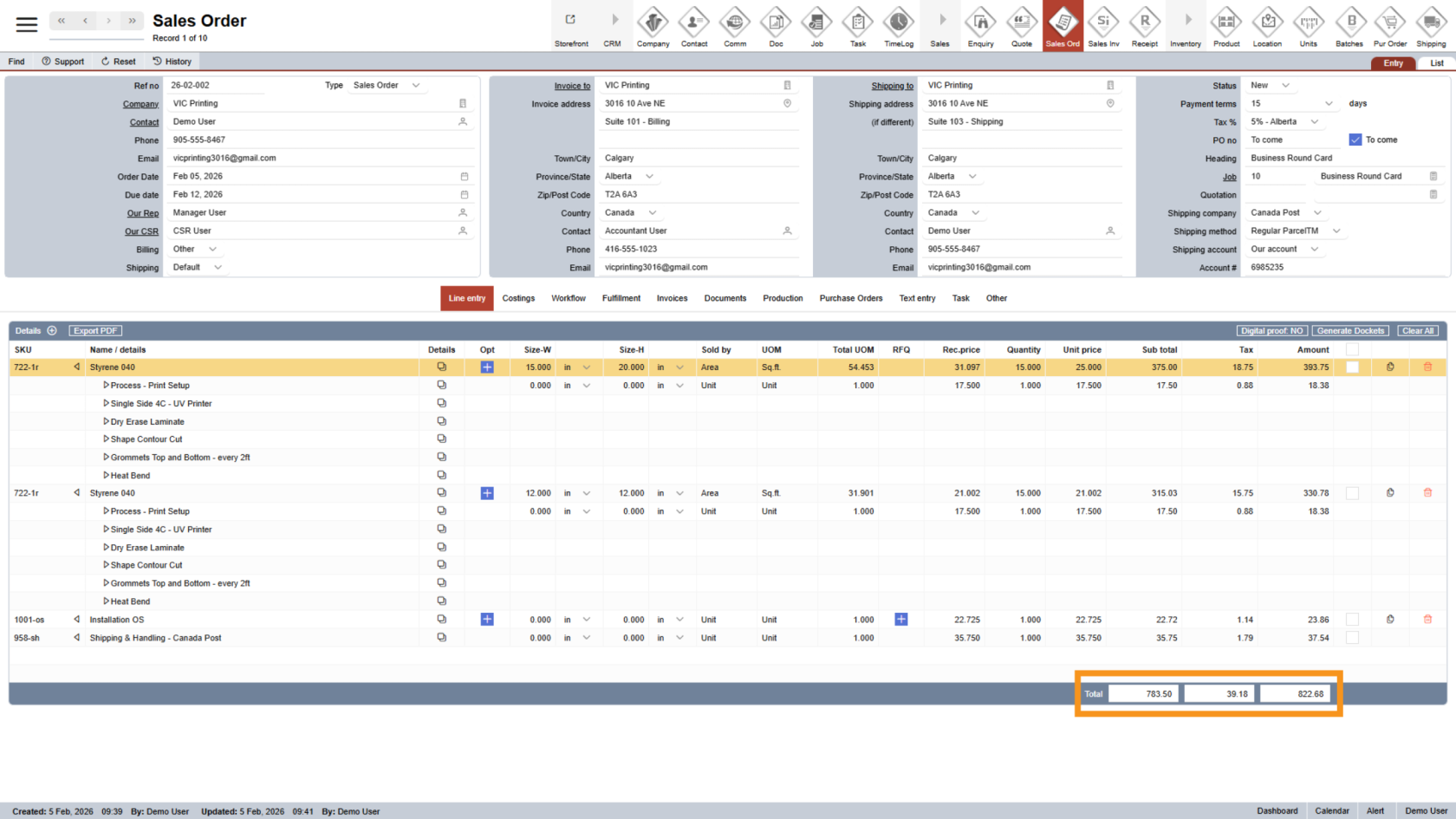
Task: Switch to the Purchase Orders tab
Action: tap(850, 298)
